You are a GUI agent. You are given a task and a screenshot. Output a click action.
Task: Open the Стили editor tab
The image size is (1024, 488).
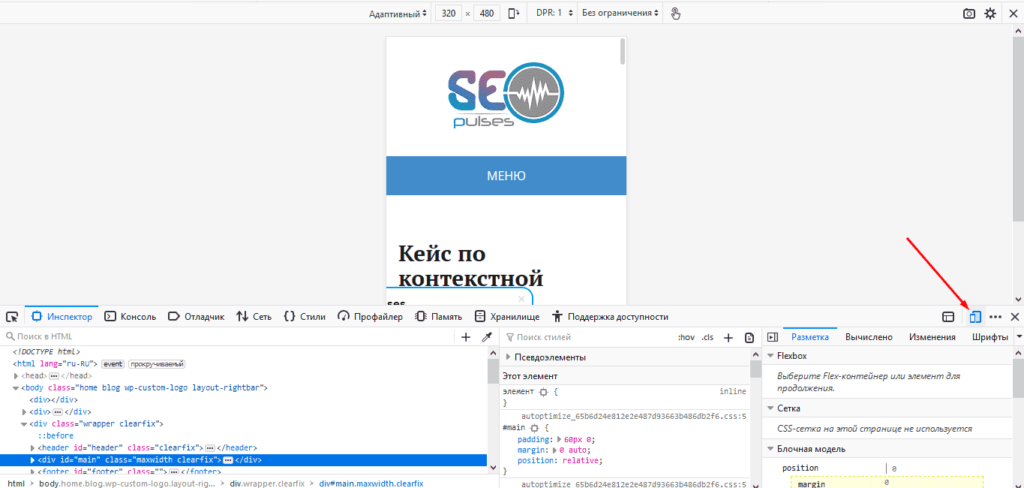click(304, 317)
